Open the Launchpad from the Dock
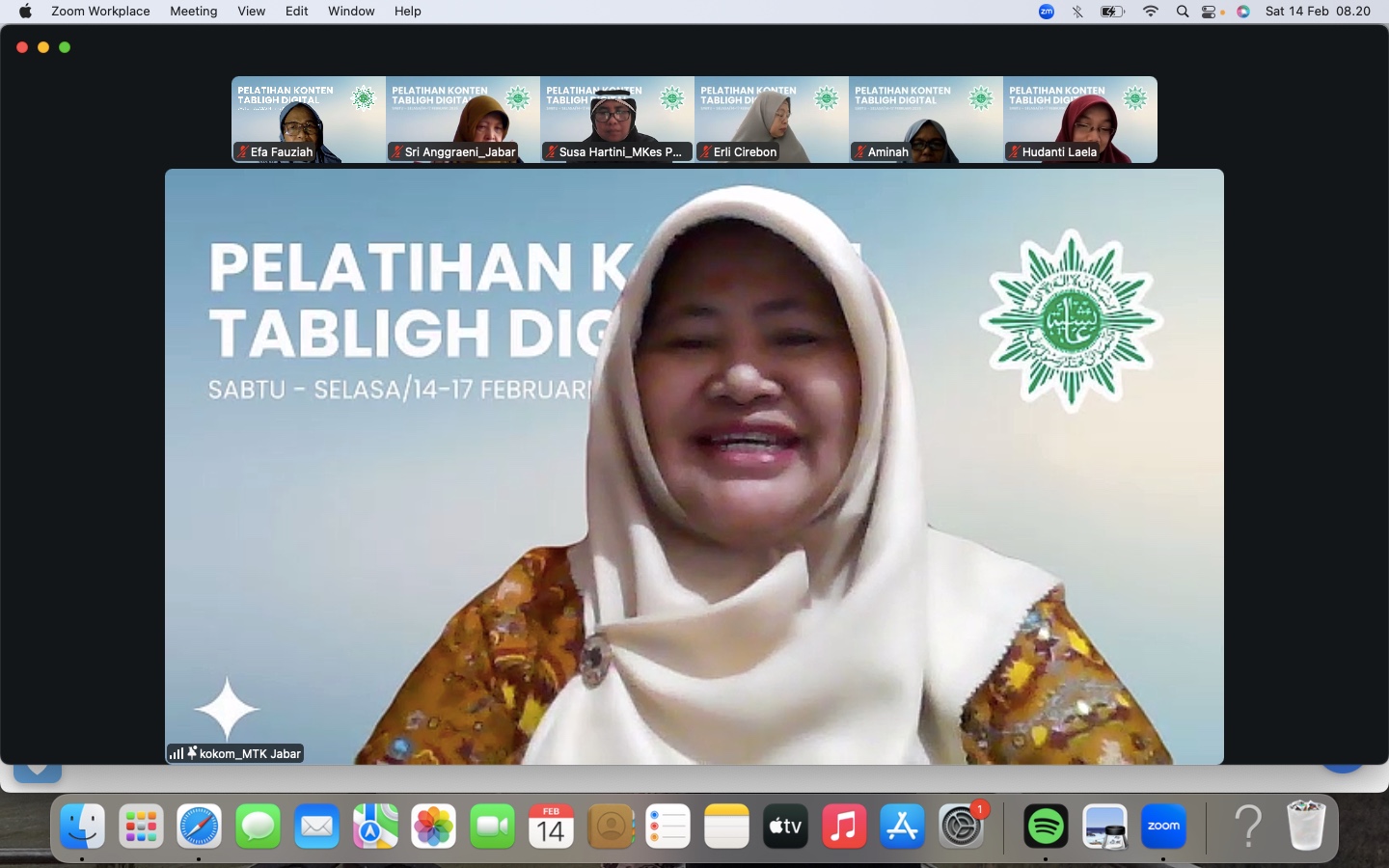1389x868 pixels. [x=141, y=827]
